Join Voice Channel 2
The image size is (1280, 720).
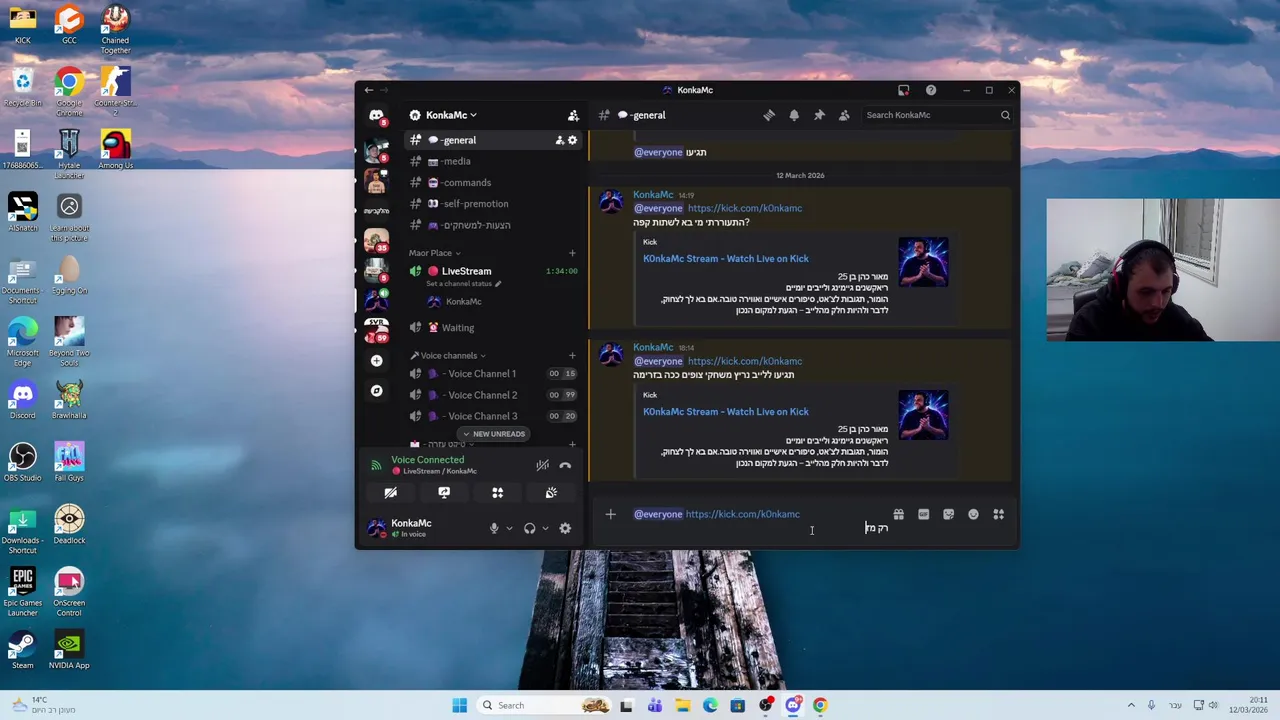pyautogui.click(x=493, y=395)
